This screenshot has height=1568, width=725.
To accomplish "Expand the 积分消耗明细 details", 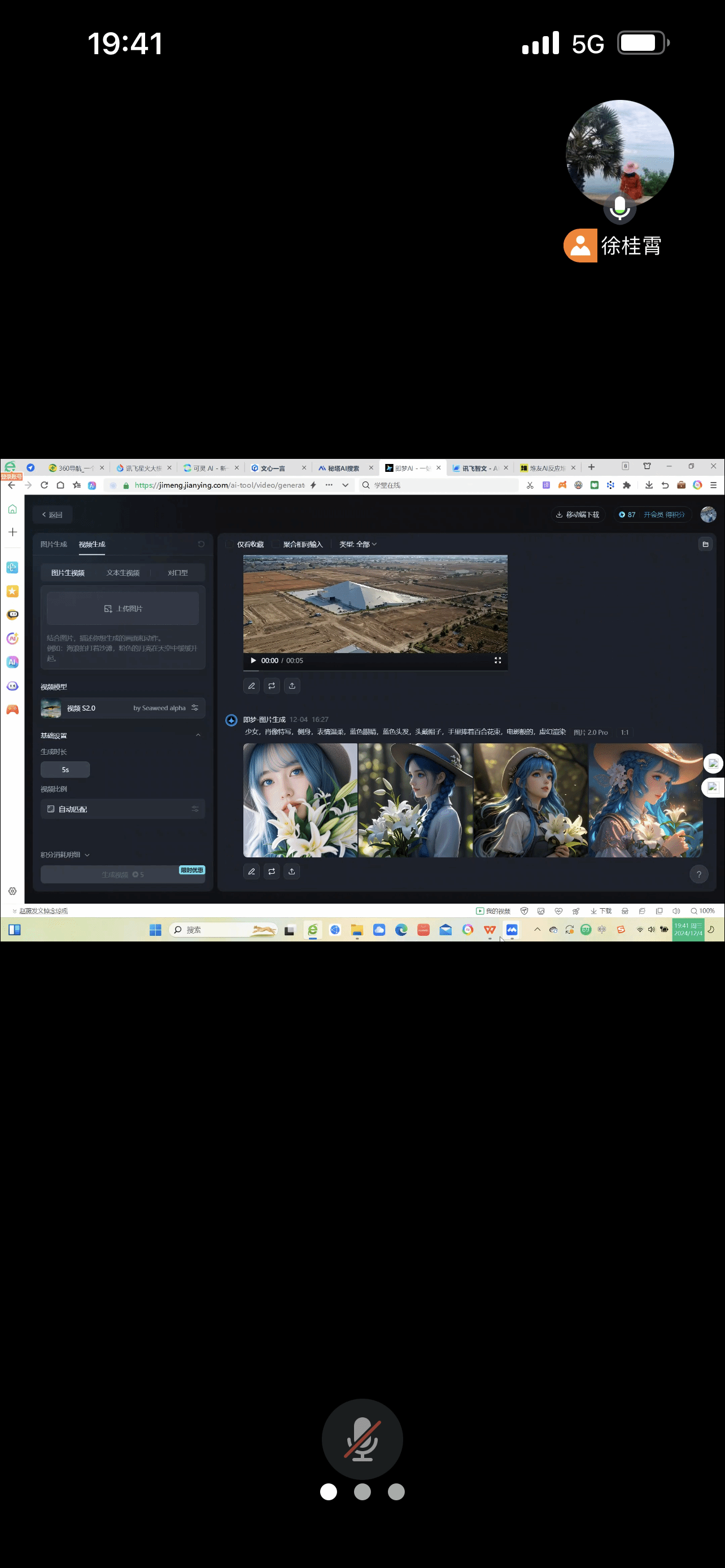I will 65,854.
